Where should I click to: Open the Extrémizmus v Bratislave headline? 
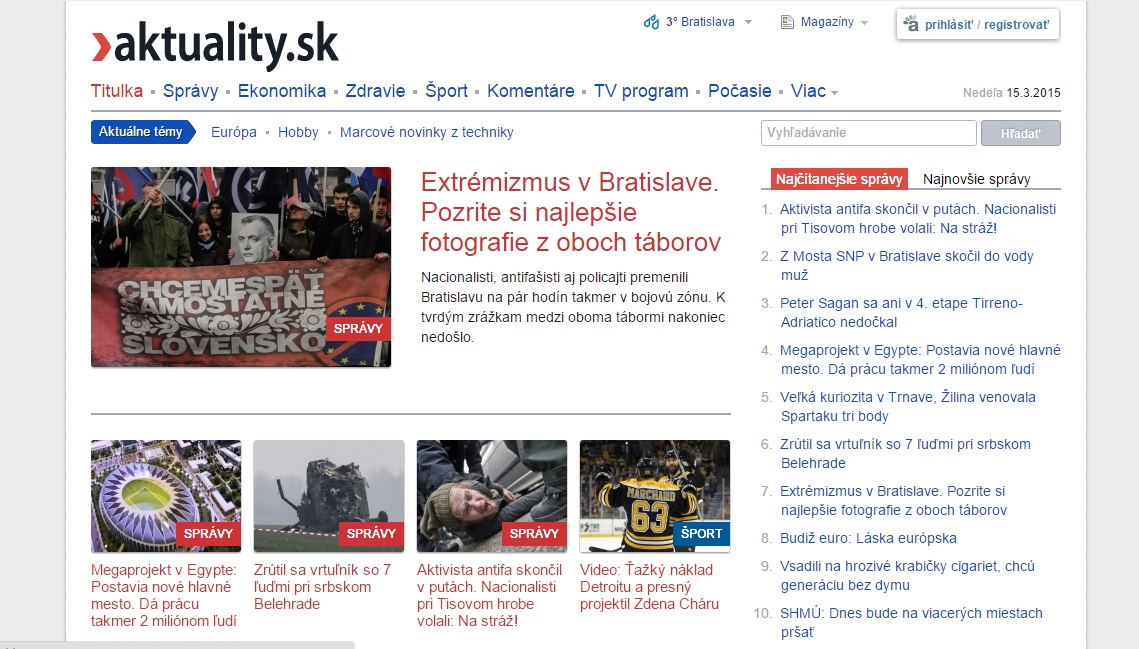click(x=570, y=212)
